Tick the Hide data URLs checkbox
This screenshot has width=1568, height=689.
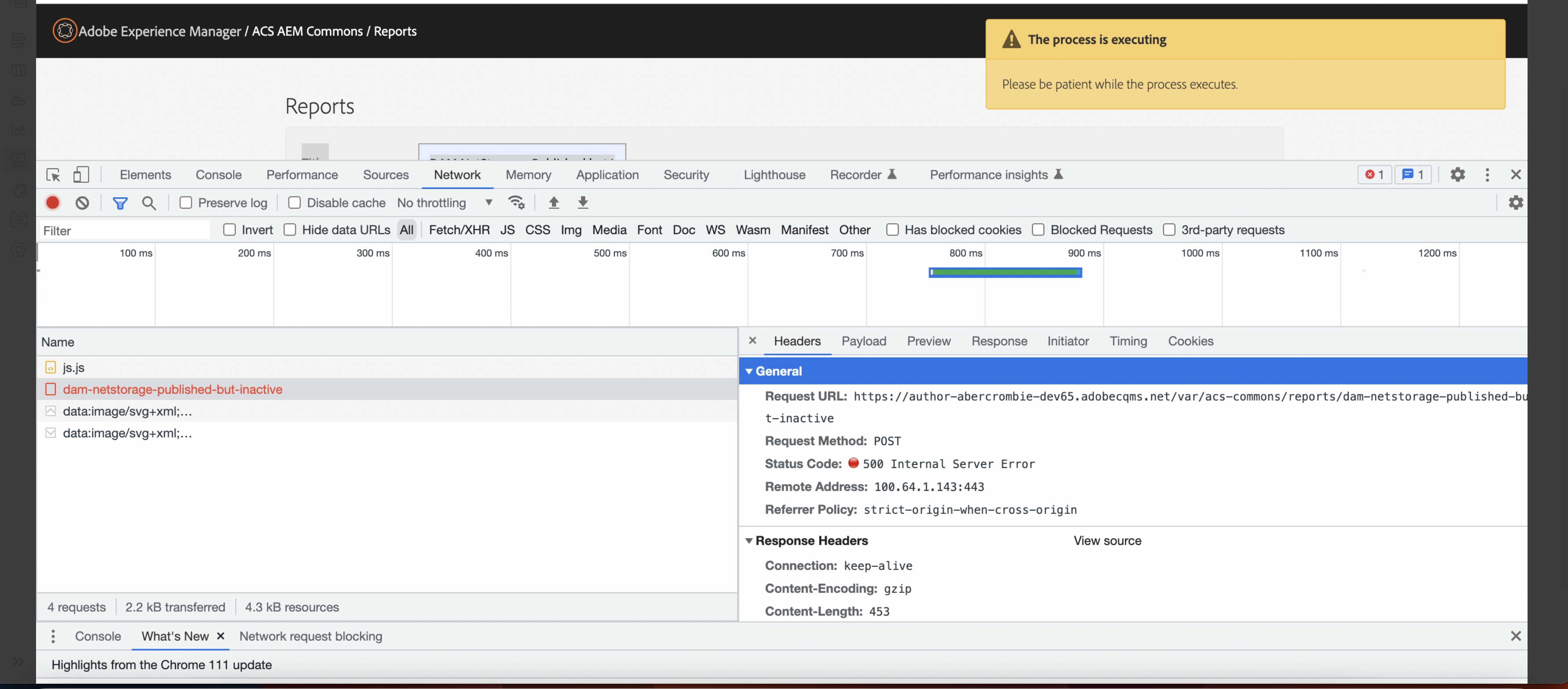(x=290, y=230)
